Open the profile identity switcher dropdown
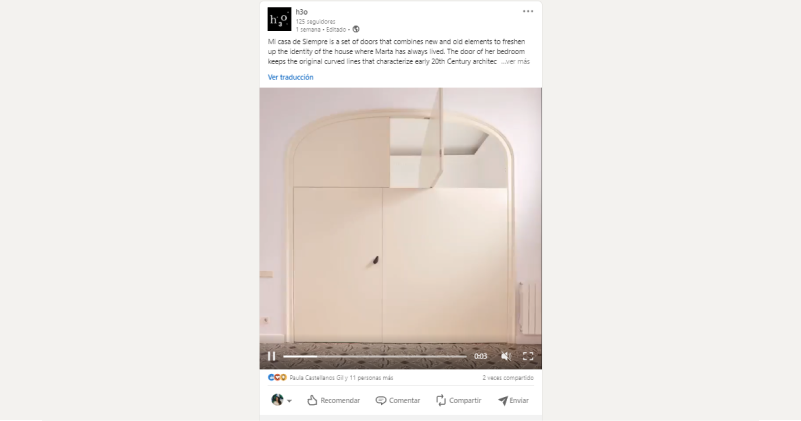The height and width of the screenshot is (421, 801). point(281,400)
